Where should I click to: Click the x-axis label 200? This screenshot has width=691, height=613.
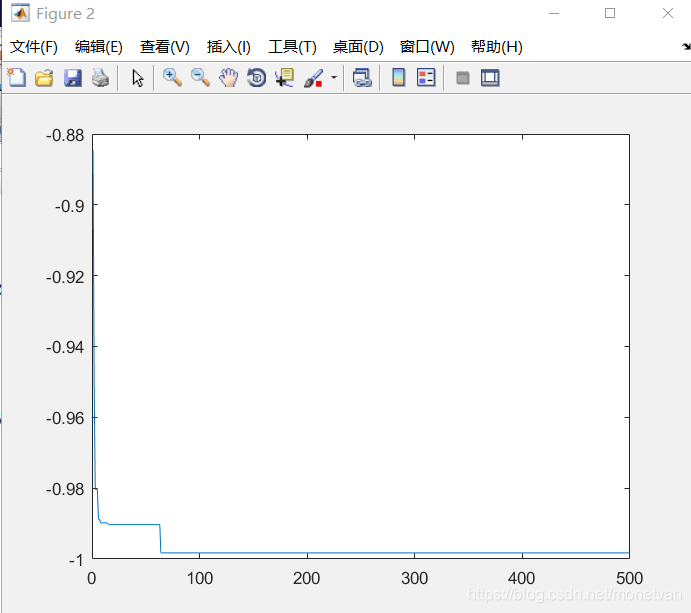coord(307,578)
